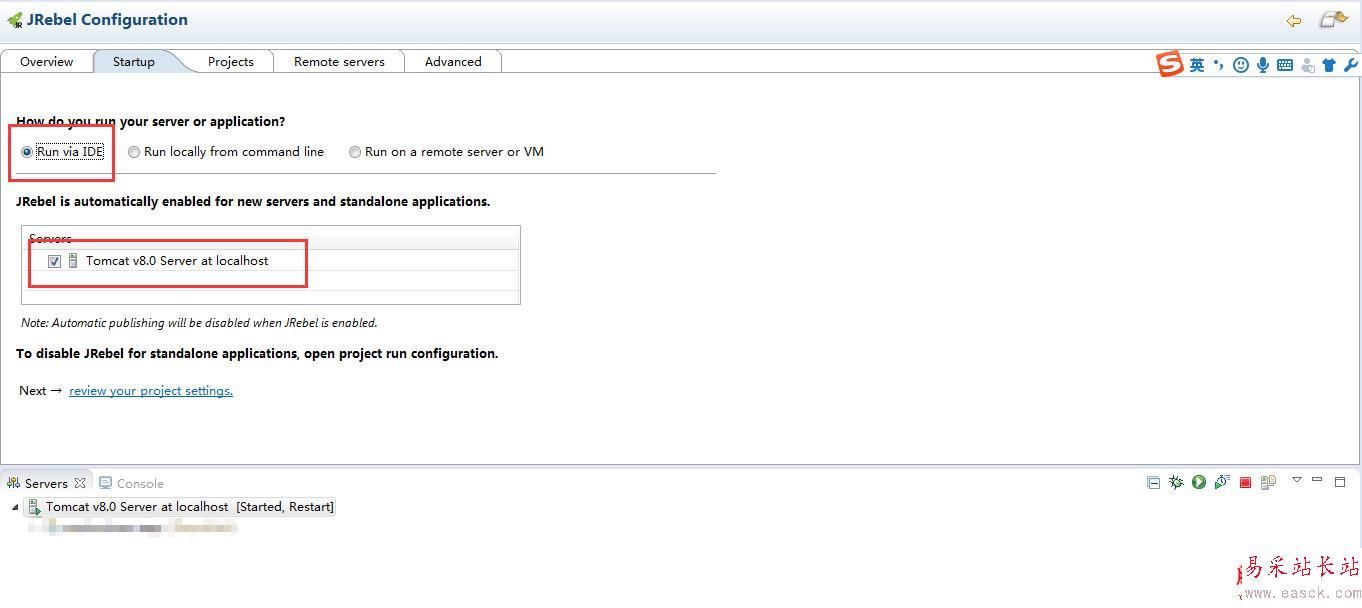The image size is (1362, 608).
Task: Minimize the Servers view panel
Action: tap(1317, 480)
